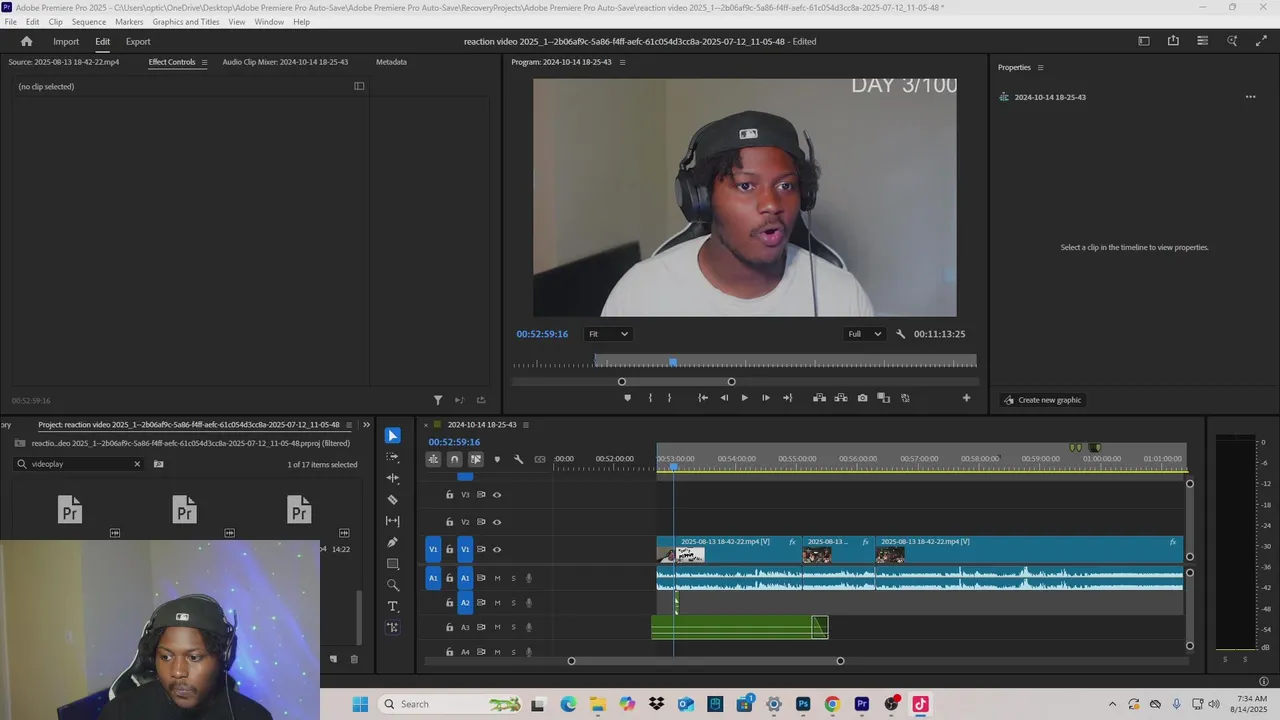Open the workspaces icon in header
The height and width of the screenshot is (720, 1280).
[1144, 41]
